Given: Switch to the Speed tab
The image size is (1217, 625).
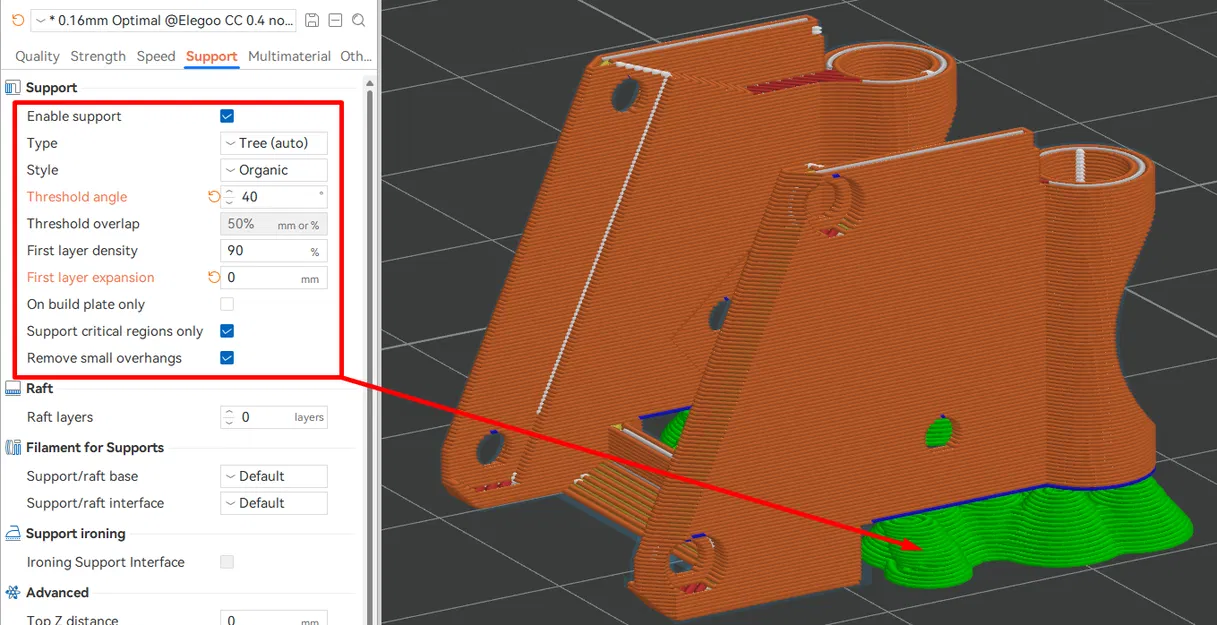Looking at the screenshot, I should point(156,56).
